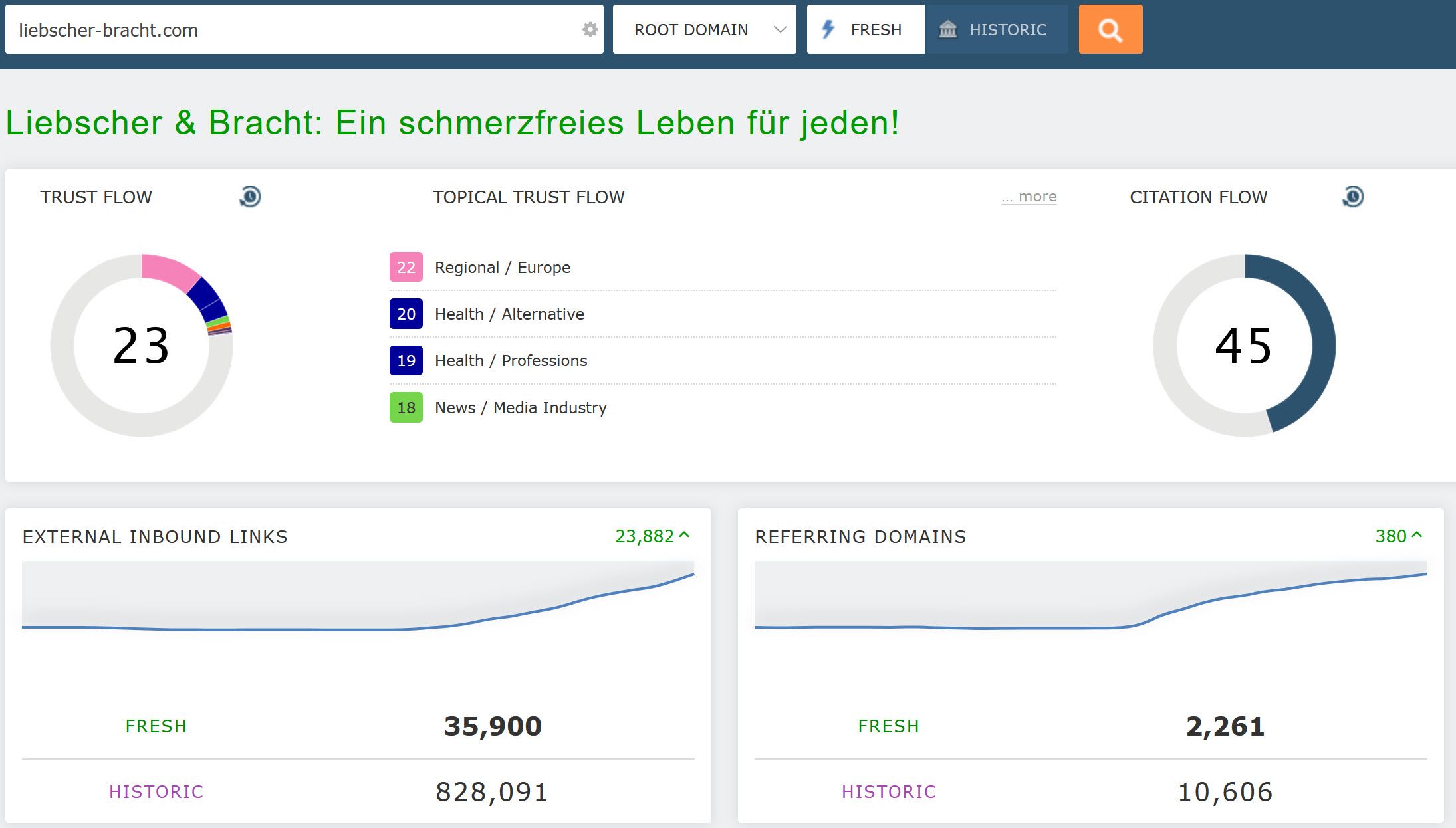This screenshot has height=828, width=1456.
Task: Click the Citation Flow donut value 45
Action: [1243, 346]
